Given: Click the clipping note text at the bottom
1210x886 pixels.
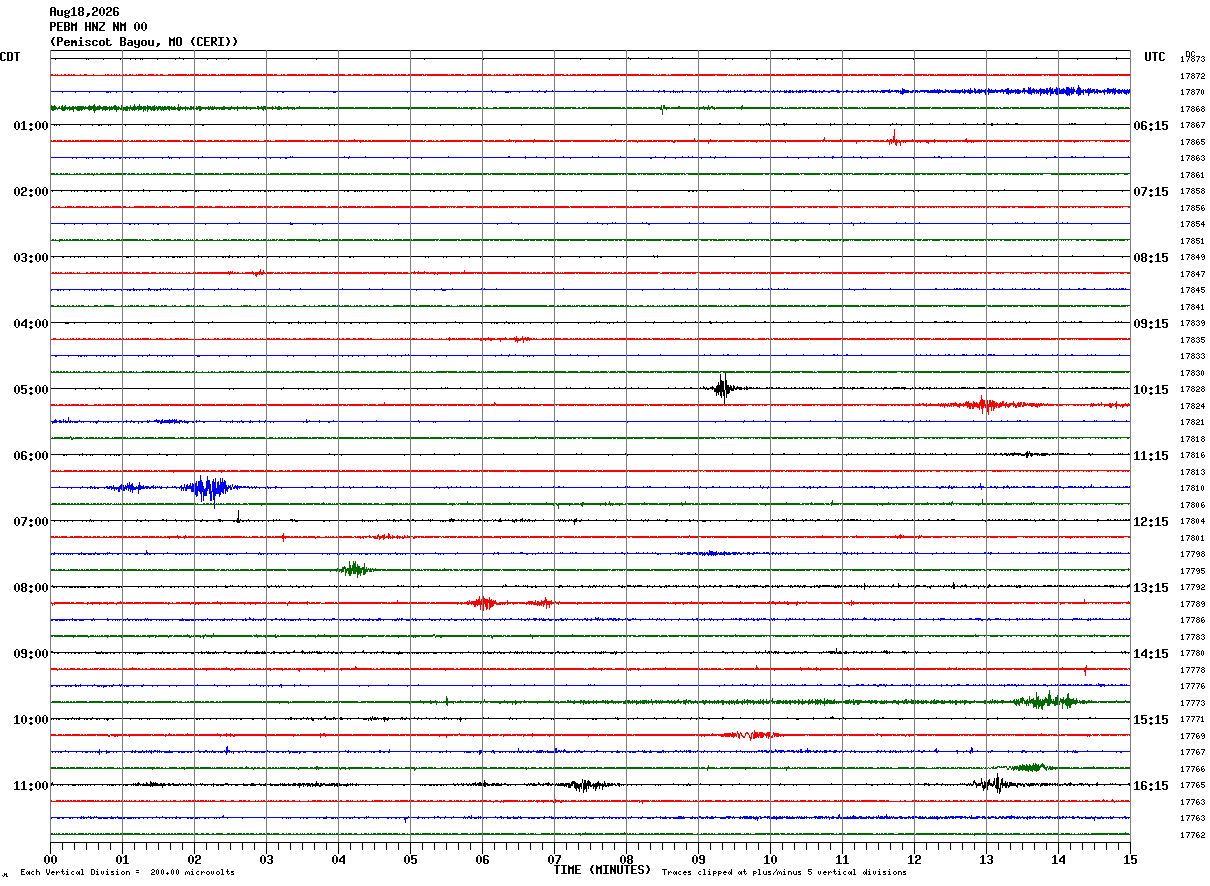Looking at the screenshot, I should tap(784, 873).
